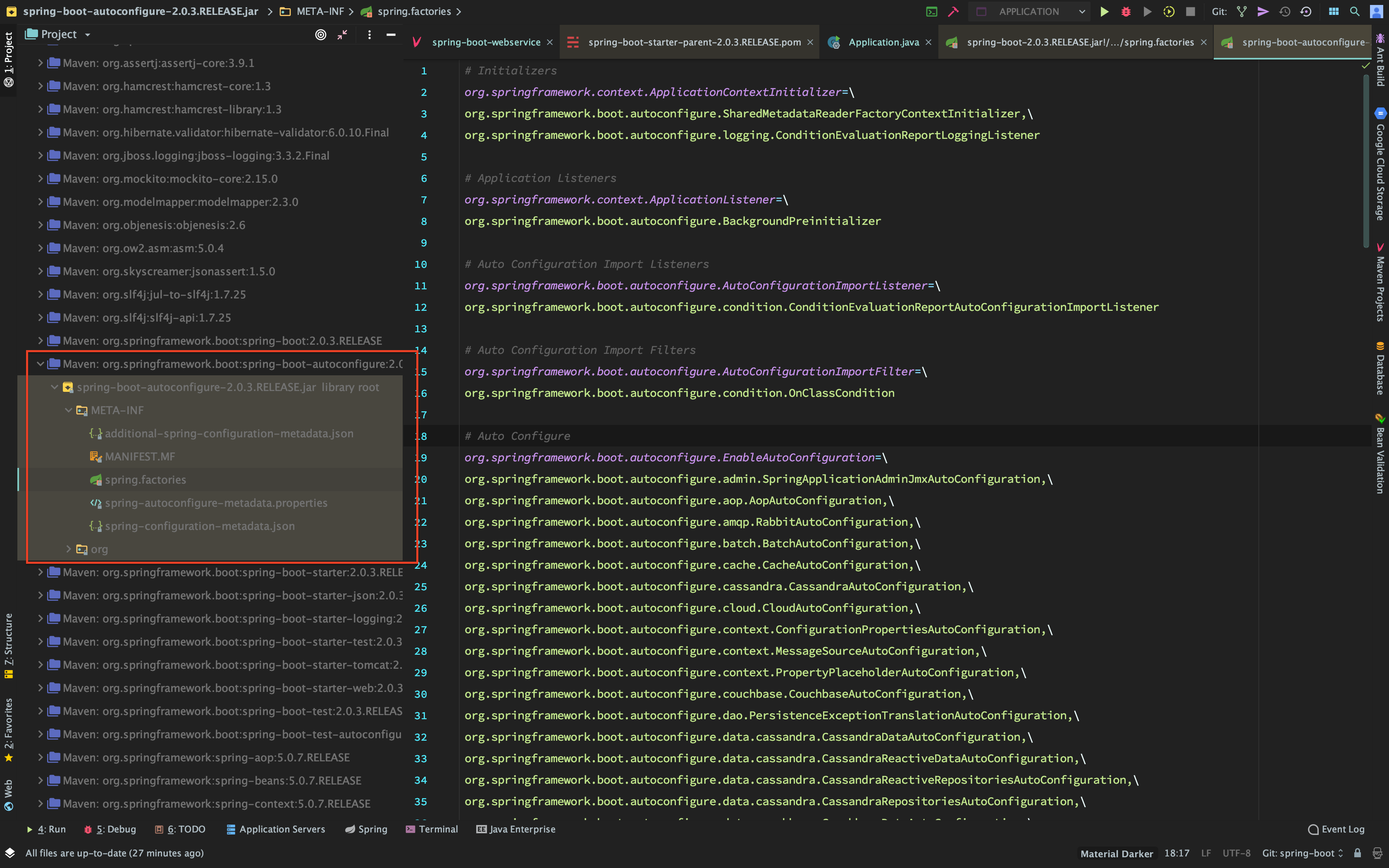
Task: Collapse the META-INF folder
Action: click(x=68, y=410)
